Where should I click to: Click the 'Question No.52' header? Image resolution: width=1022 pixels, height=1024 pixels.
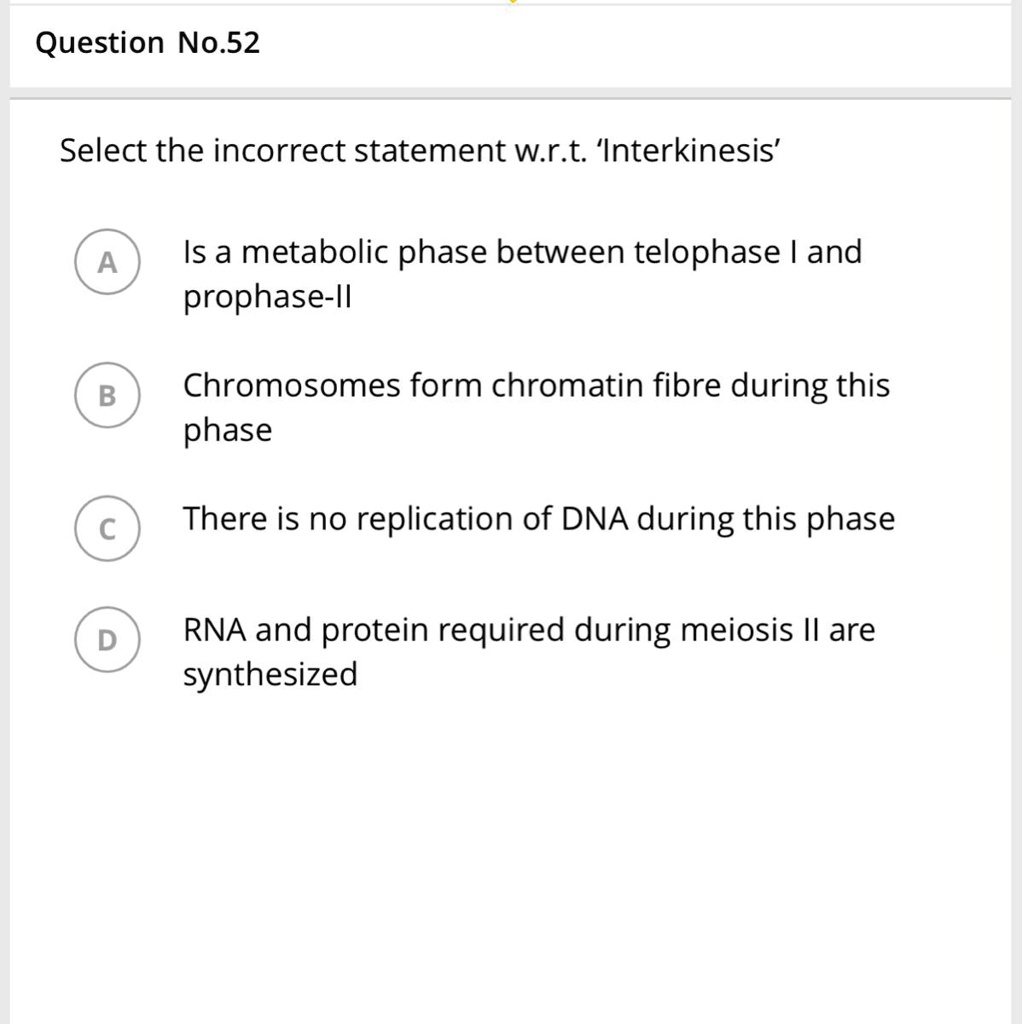pyautogui.click(x=147, y=43)
